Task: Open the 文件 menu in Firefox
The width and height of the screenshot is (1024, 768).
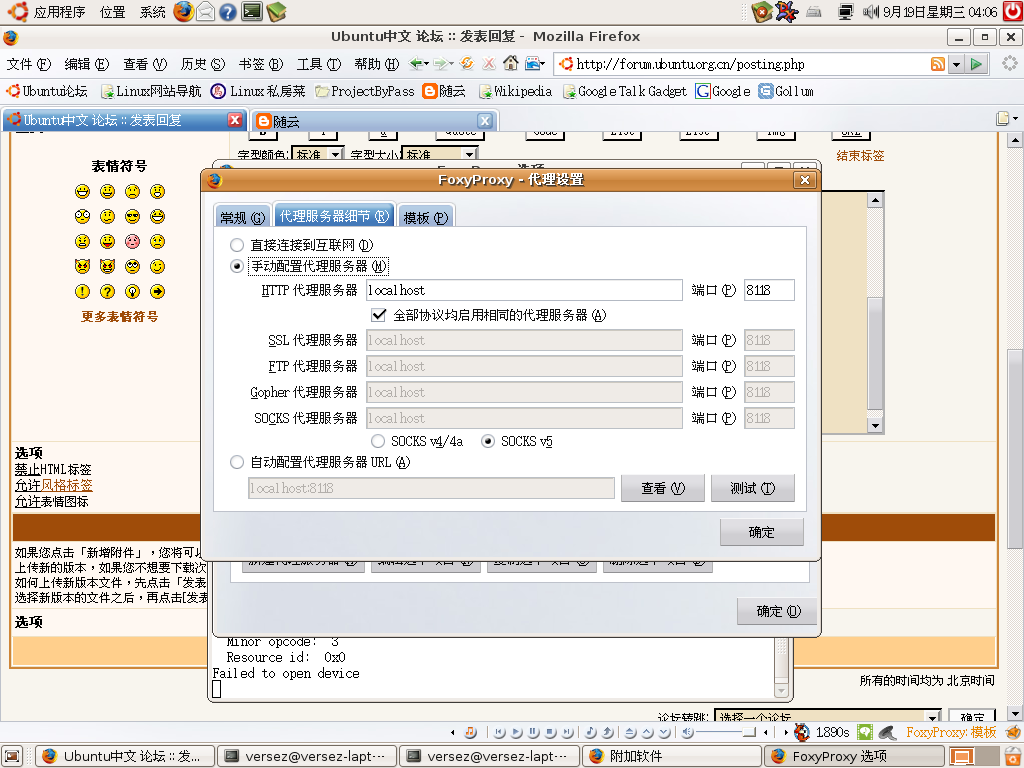Action: 28,64
